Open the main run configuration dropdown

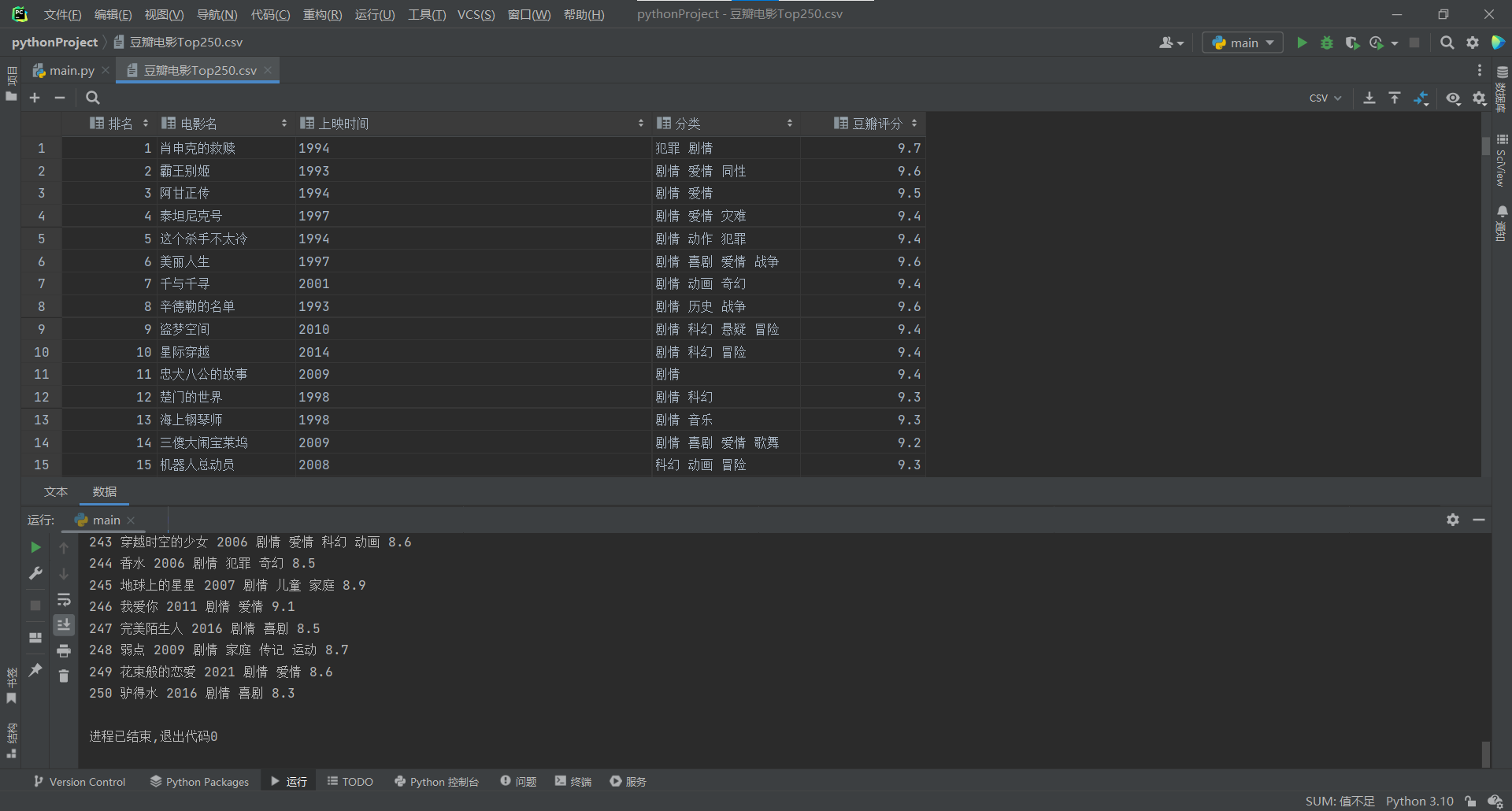pyautogui.click(x=1243, y=43)
